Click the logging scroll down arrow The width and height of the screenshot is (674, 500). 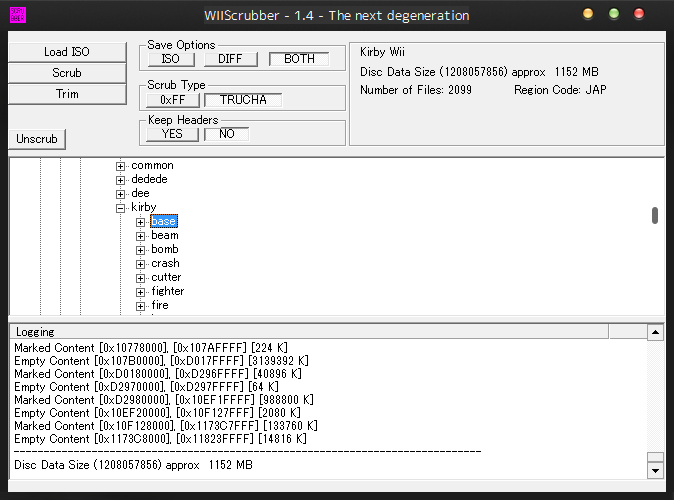[x=655, y=470]
